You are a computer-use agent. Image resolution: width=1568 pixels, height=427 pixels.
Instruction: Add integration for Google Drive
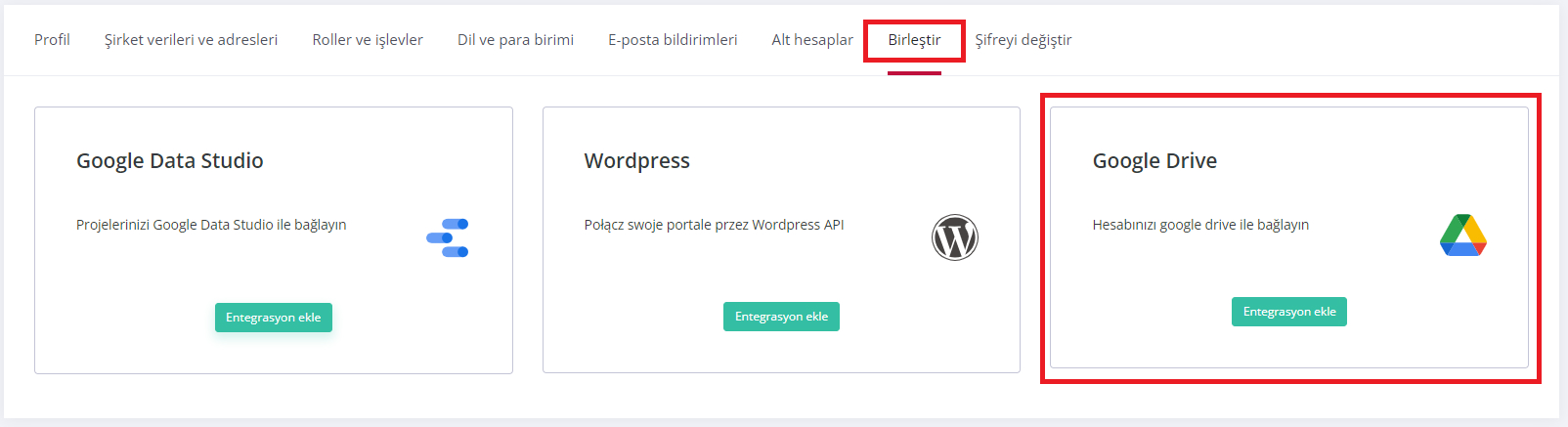(x=1289, y=312)
